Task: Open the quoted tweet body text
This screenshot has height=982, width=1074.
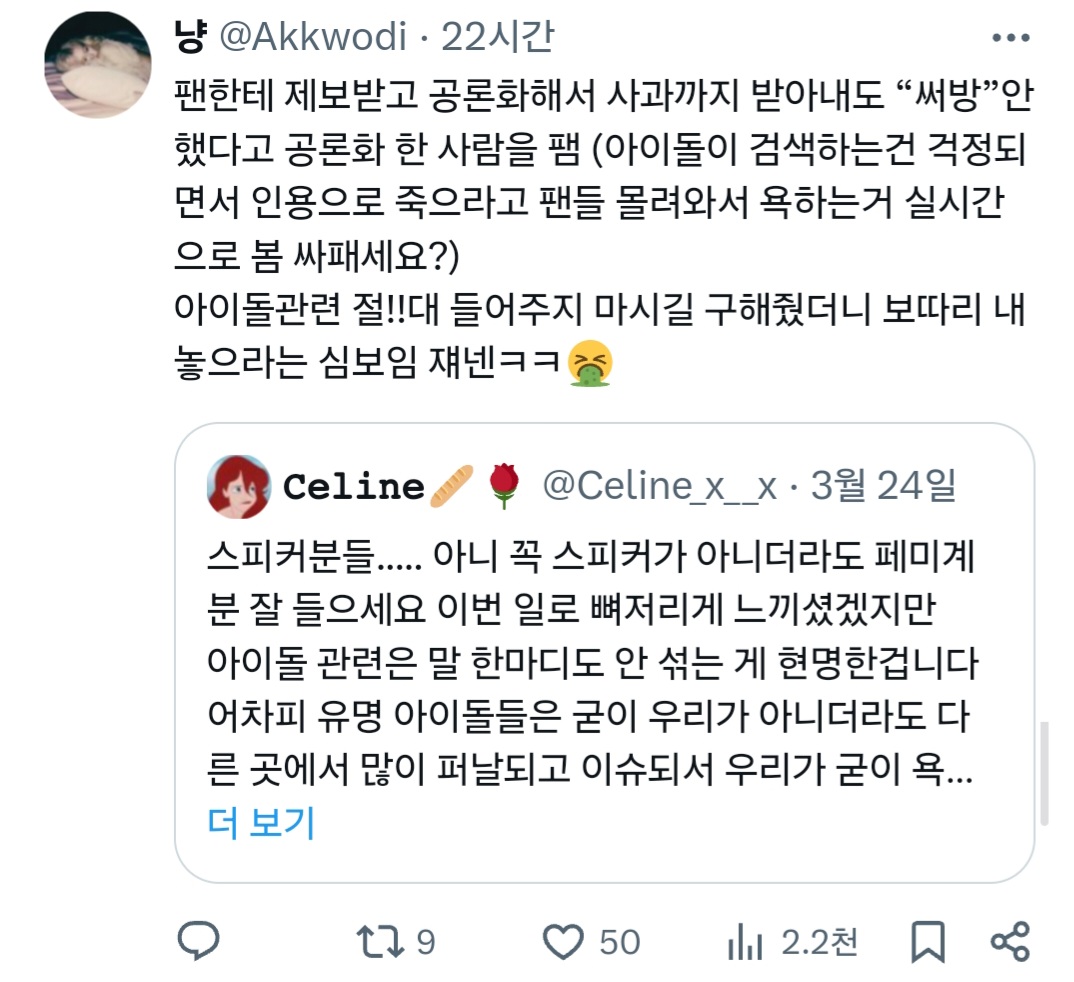Action: pyautogui.click(x=590, y=663)
